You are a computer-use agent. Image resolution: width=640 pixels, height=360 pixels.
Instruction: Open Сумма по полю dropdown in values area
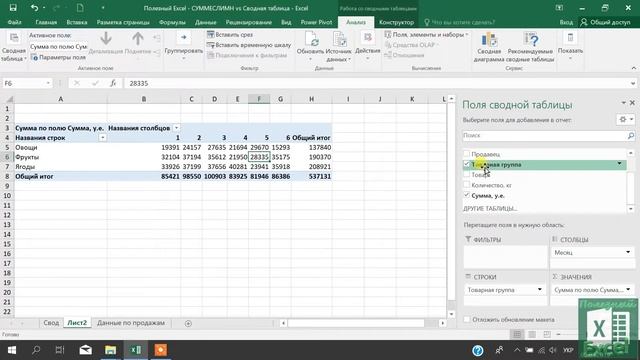(x=628, y=290)
